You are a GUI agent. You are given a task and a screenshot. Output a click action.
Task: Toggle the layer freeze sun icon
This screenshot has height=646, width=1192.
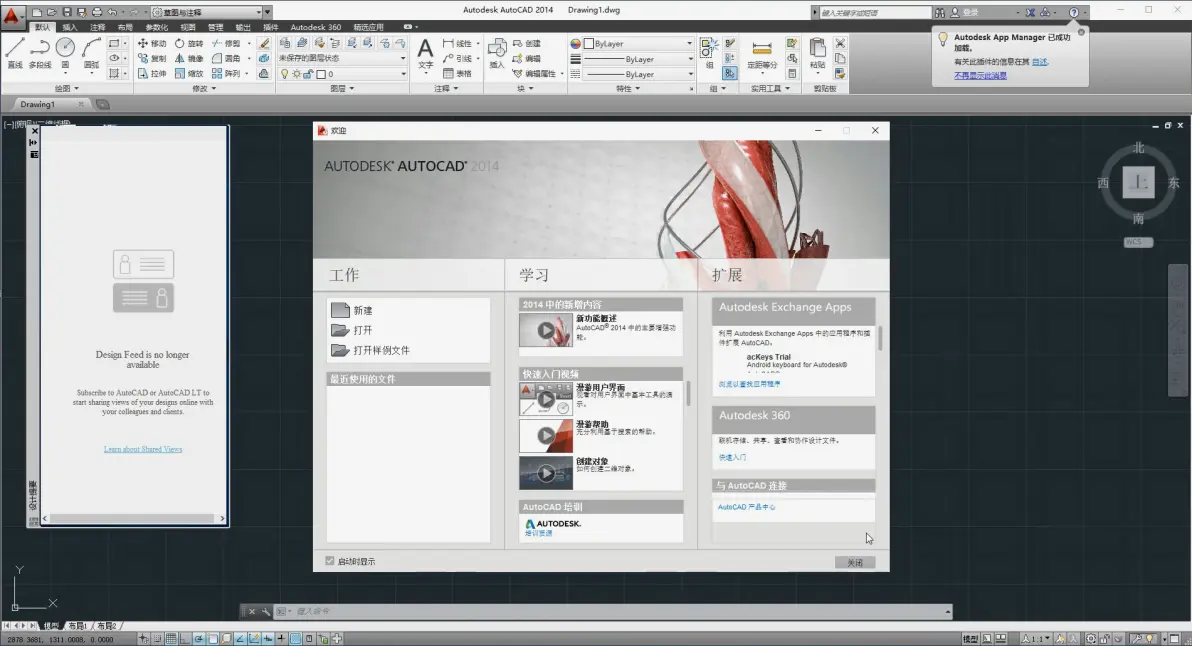tap(296, 74)
